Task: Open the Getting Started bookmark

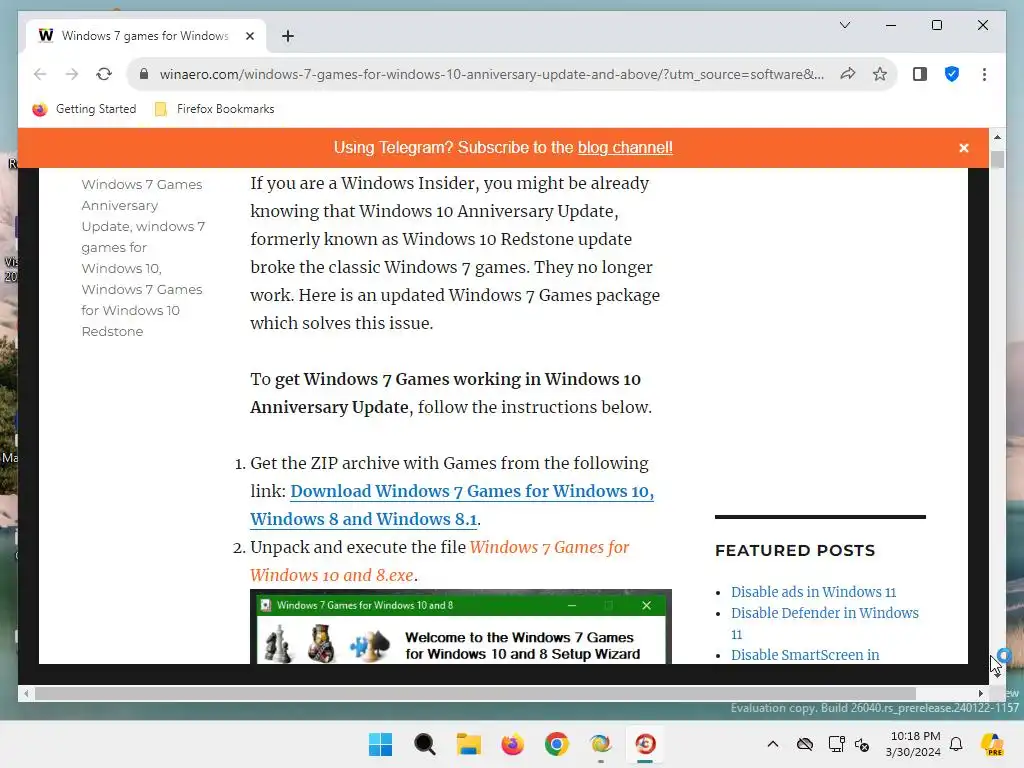Action: click(85, 109)
